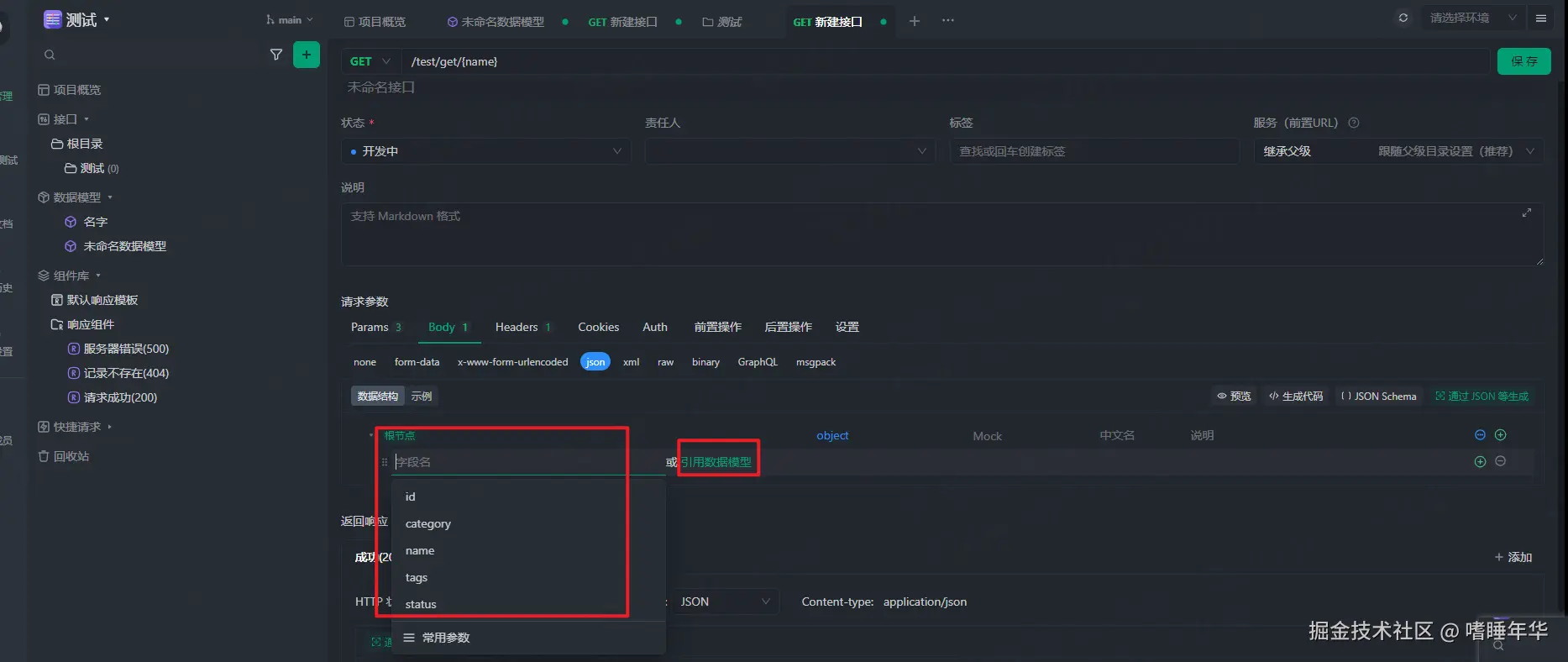Select the raw body type
1568x662 pixels.
point(665,362)
